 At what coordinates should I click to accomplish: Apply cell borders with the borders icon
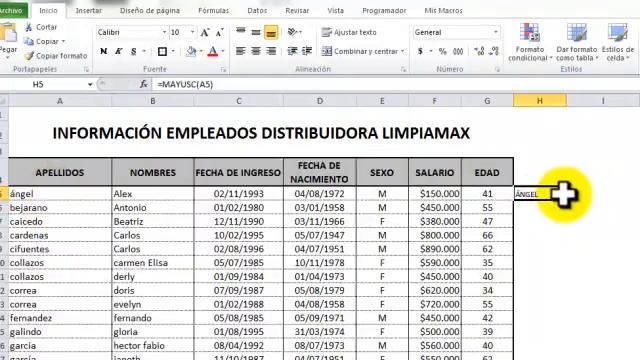coord(162,51)
